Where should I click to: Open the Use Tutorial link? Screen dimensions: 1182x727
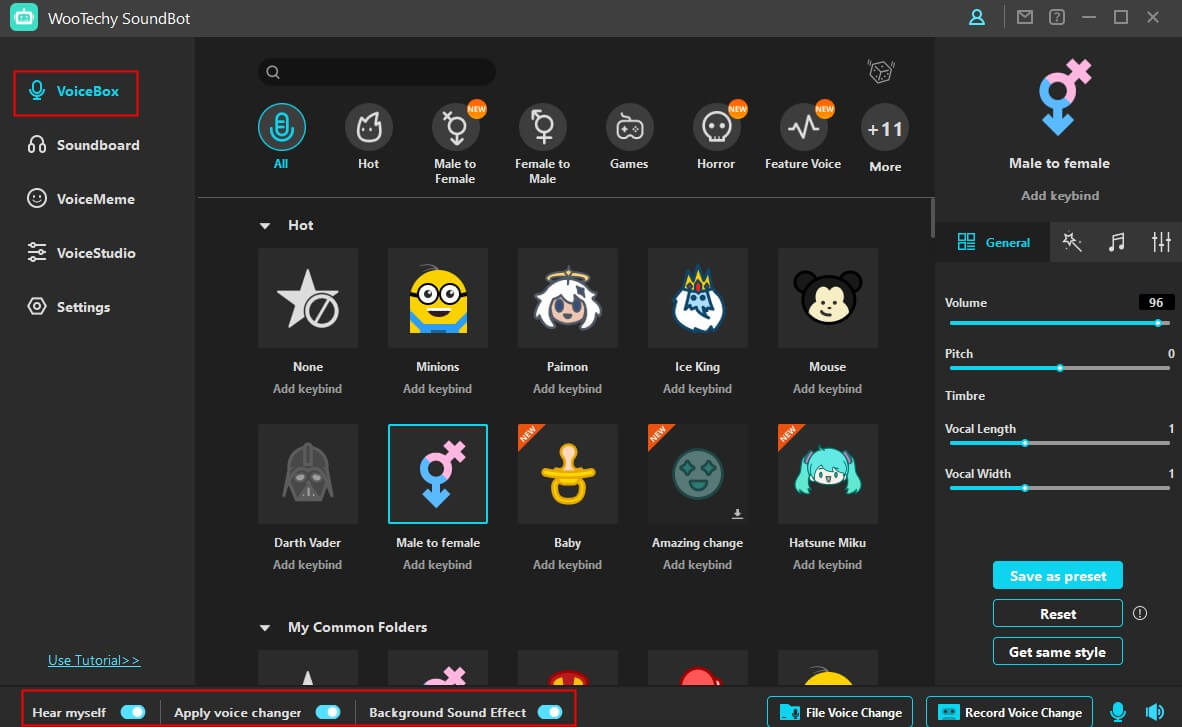(x=94, y=660)
